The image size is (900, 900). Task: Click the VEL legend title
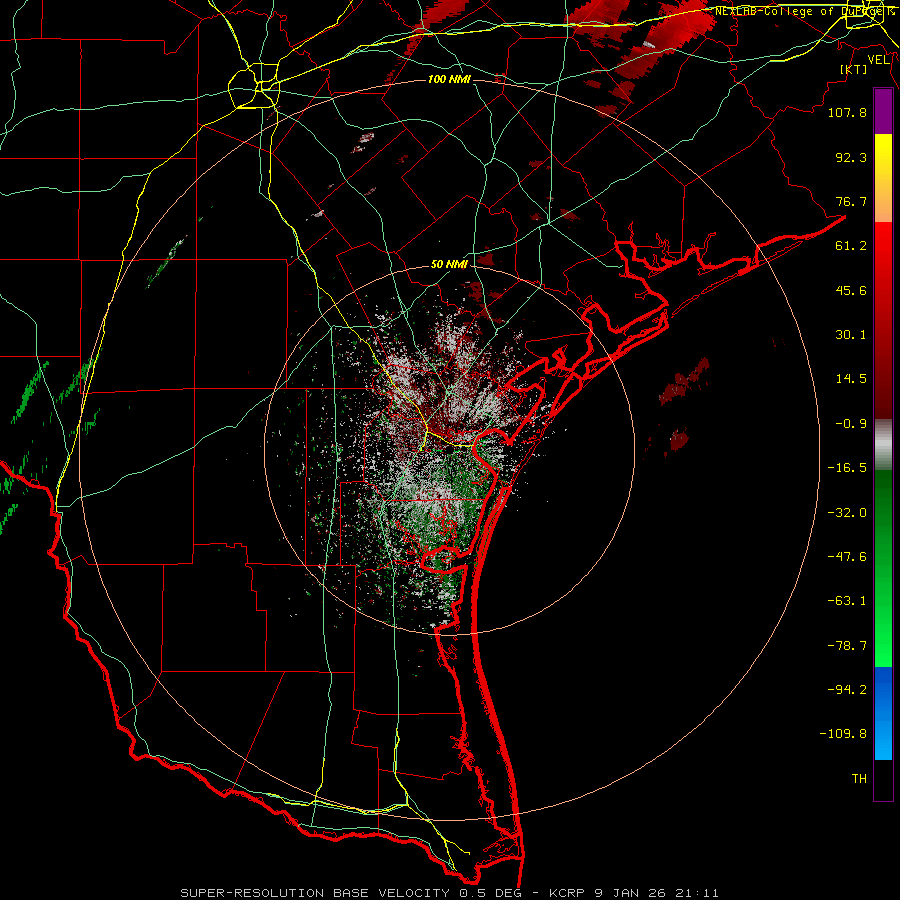(879, 60)
